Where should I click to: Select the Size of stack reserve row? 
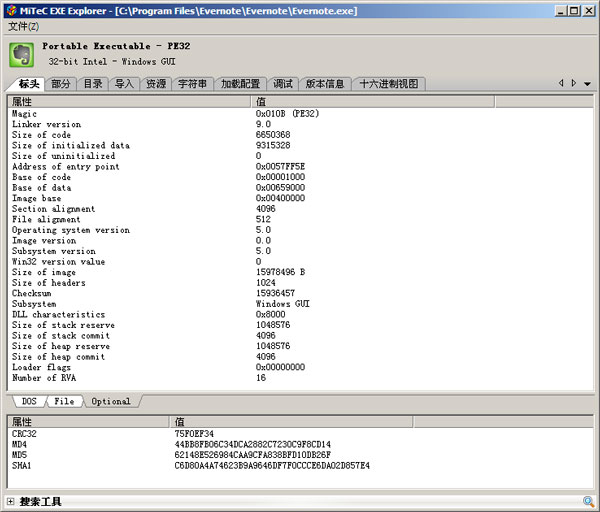point(300,325)
